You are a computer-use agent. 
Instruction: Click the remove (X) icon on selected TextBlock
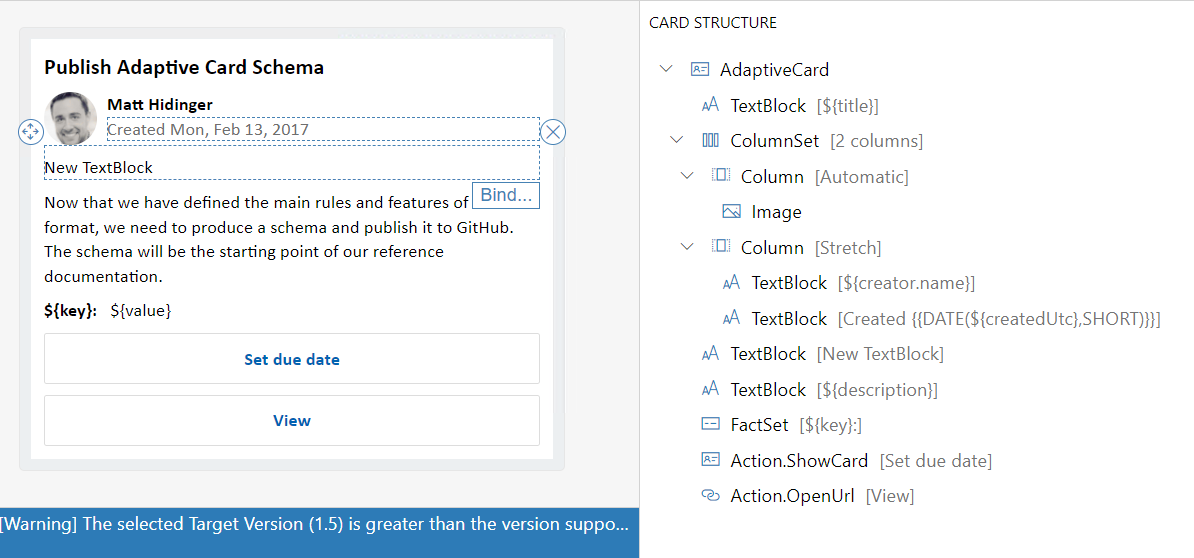coord(553,131)
